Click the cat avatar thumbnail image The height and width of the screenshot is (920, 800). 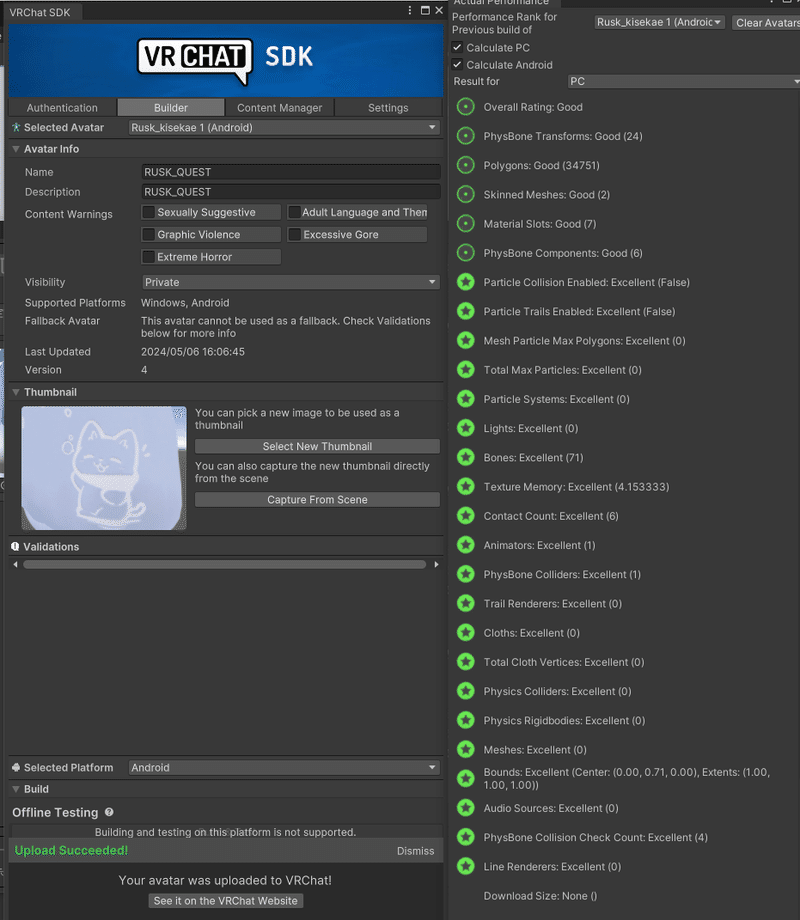coord(104,468)
